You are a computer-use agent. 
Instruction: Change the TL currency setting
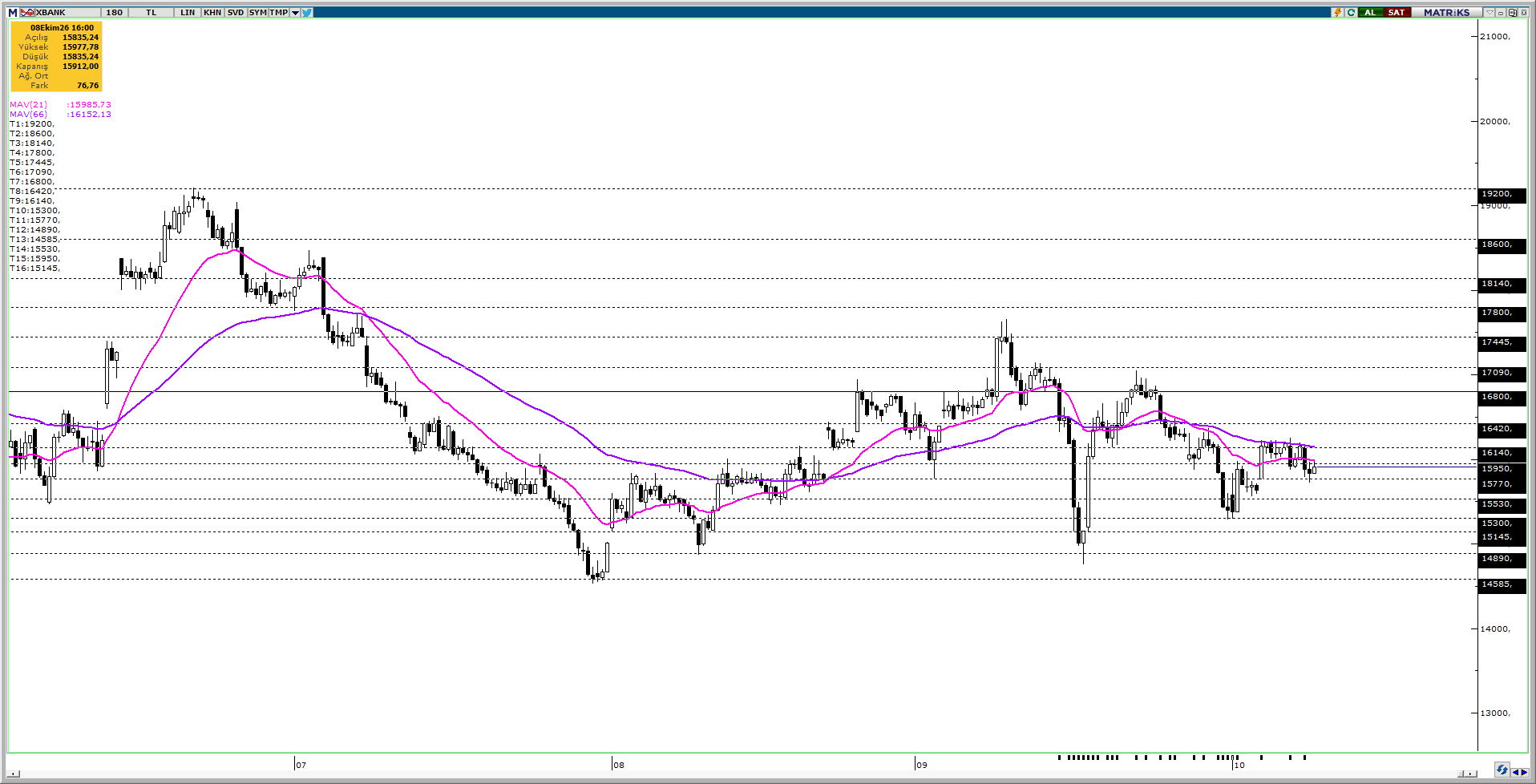152,13
